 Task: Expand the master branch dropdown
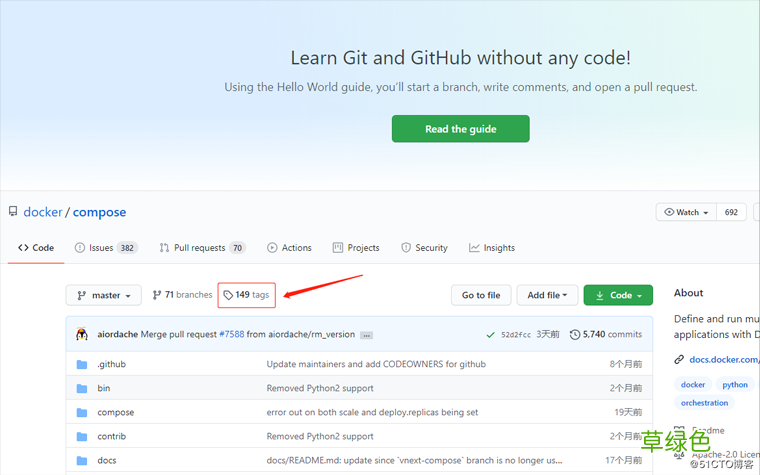(104, 295)
